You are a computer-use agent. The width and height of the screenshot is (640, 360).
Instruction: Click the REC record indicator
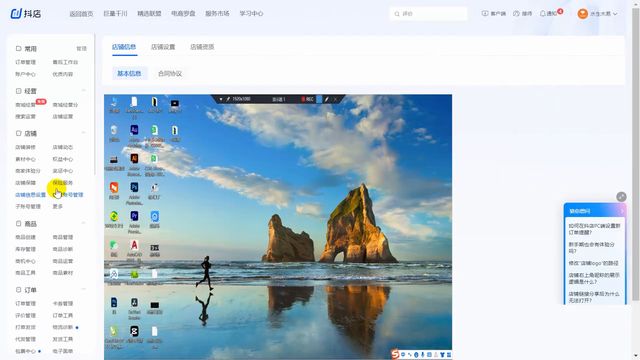pos(307,99)
